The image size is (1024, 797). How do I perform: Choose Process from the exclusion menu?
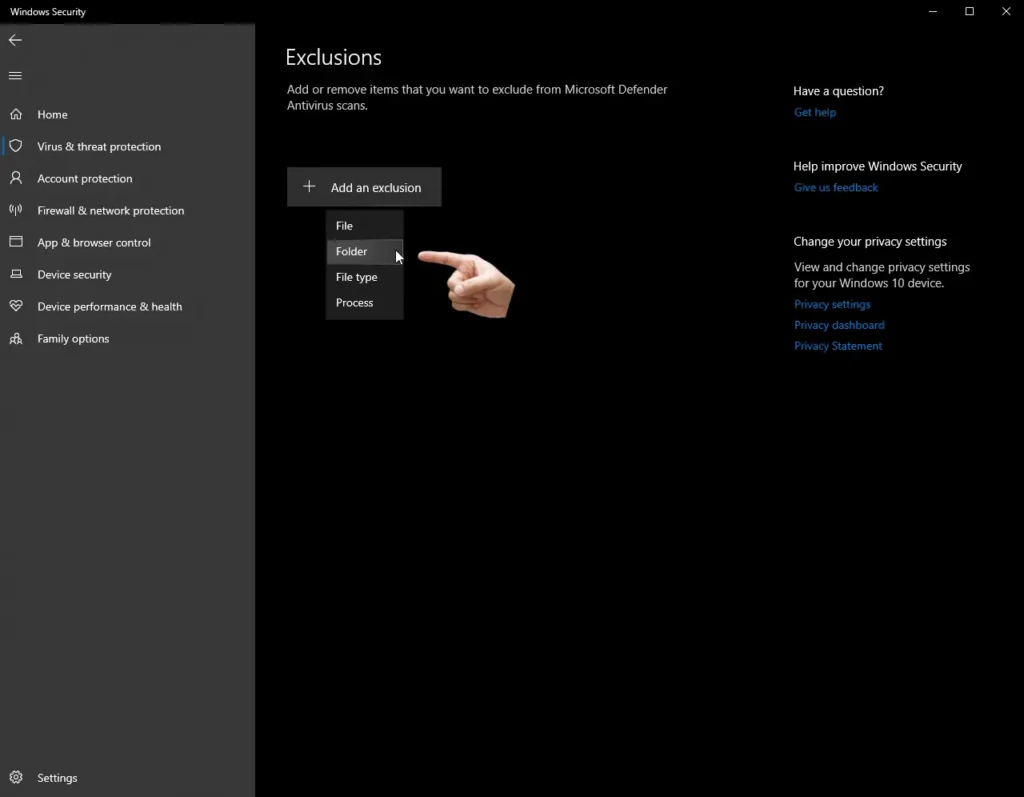tap(364, 303)
